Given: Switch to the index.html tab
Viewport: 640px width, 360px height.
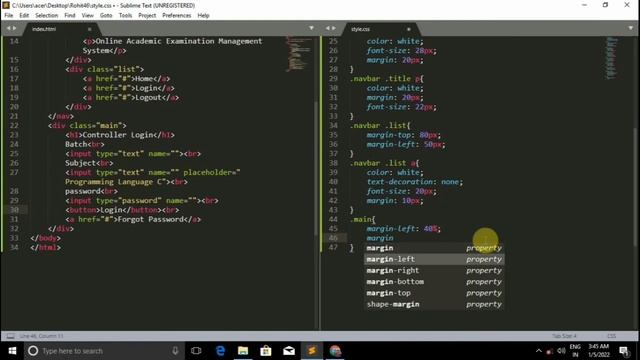Looking at the screenshot, I should point(44,29).
